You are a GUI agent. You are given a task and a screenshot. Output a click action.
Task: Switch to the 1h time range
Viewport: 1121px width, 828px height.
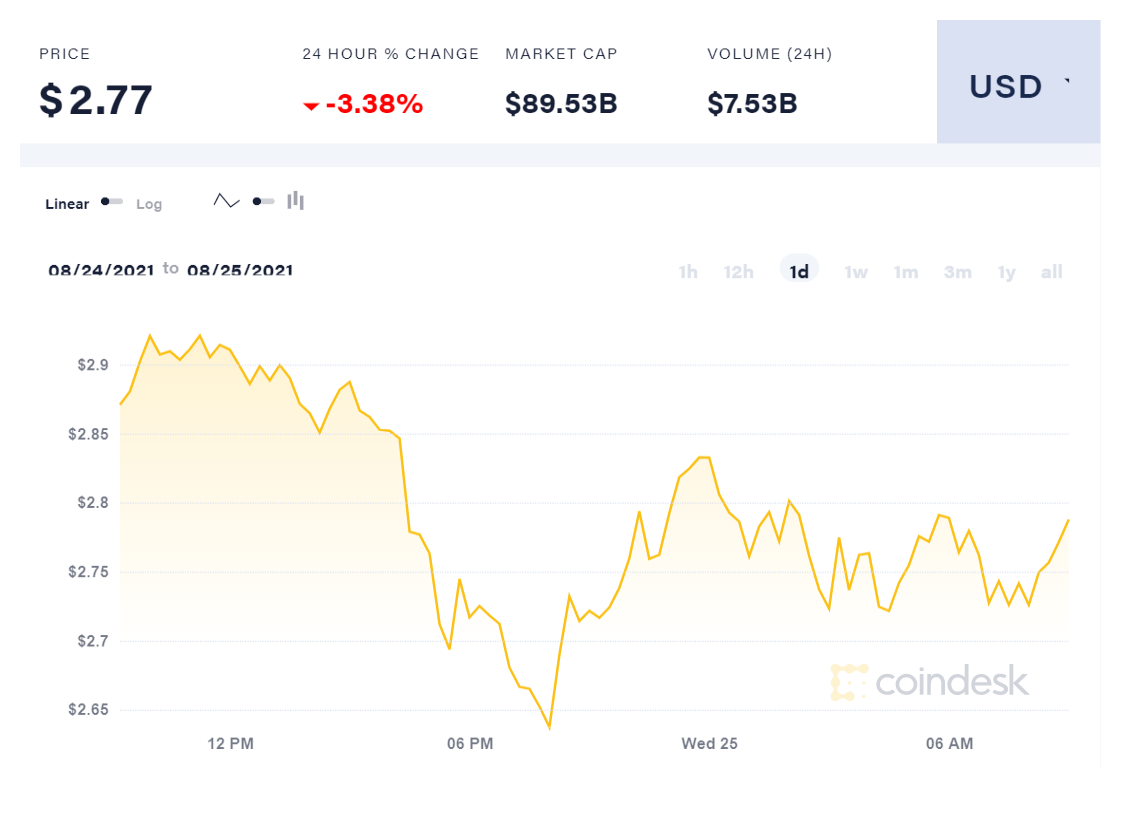pos(688,272)
